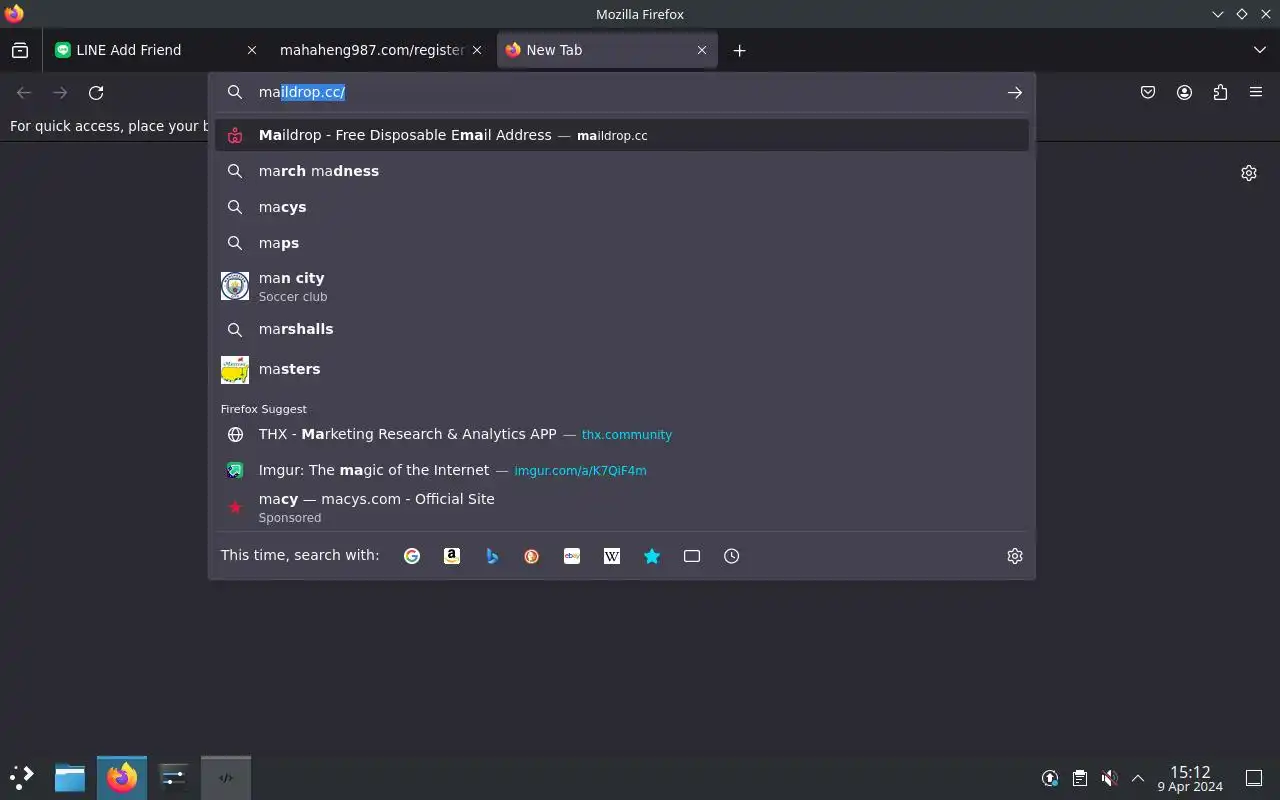Open the clipboard tray icon
The width and height of the screenshot is (1280, 800).
[1080, 778]
